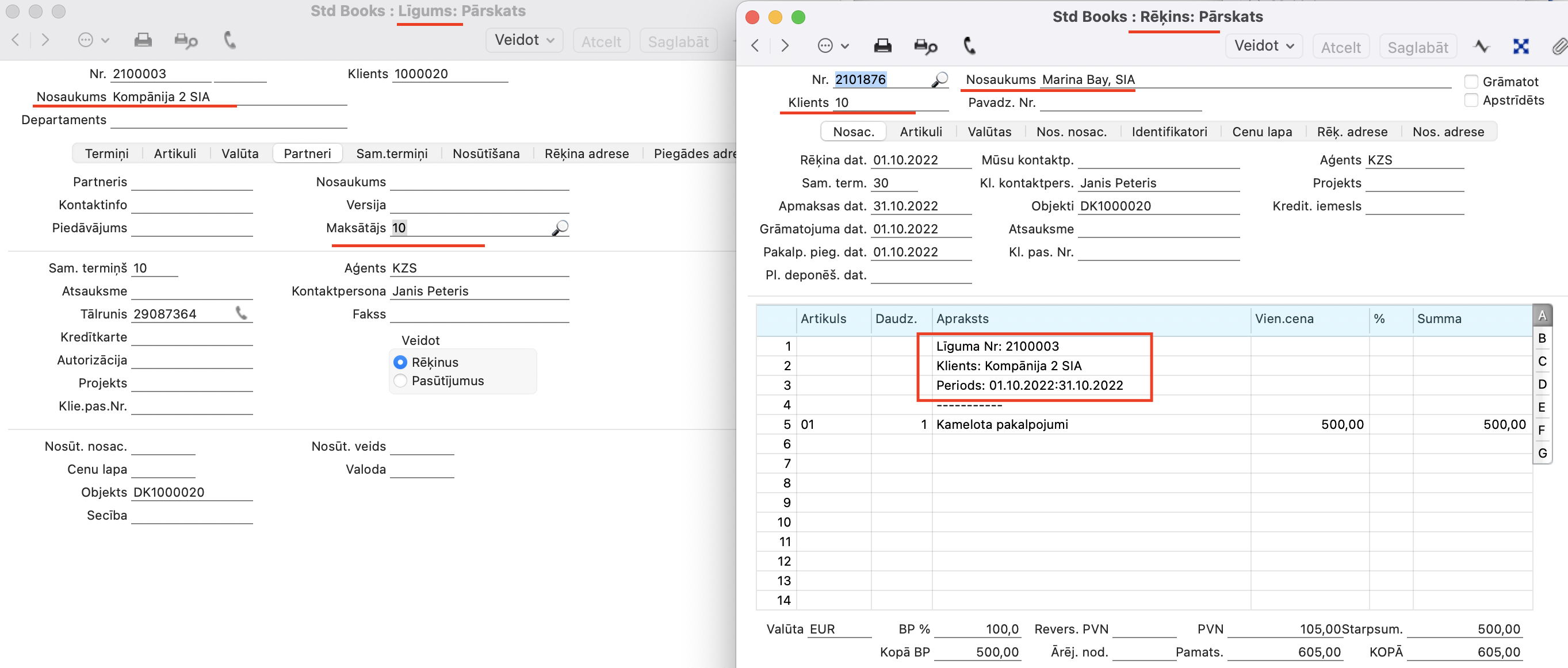Select the Pasūtījumus radio option
Viewport: 1568px width, 668px height.
[400, 381]
